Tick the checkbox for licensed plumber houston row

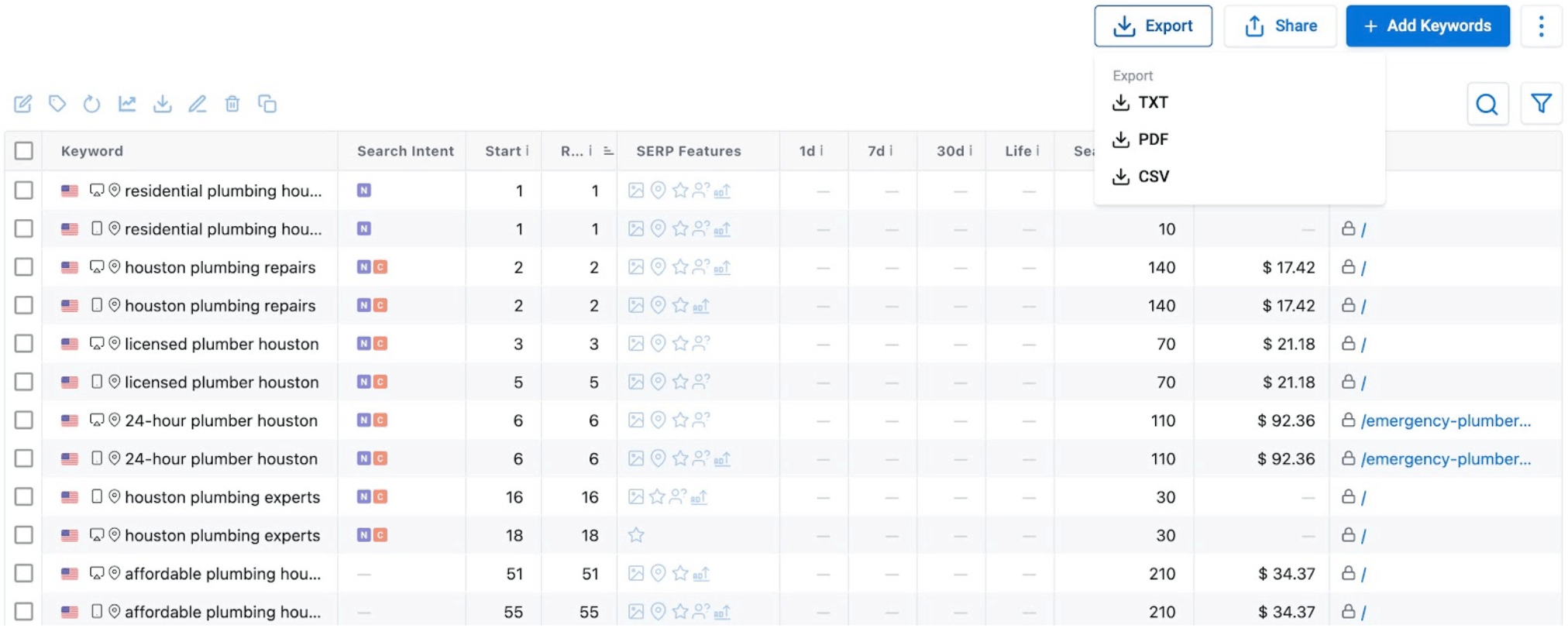(x=22, y=344)
